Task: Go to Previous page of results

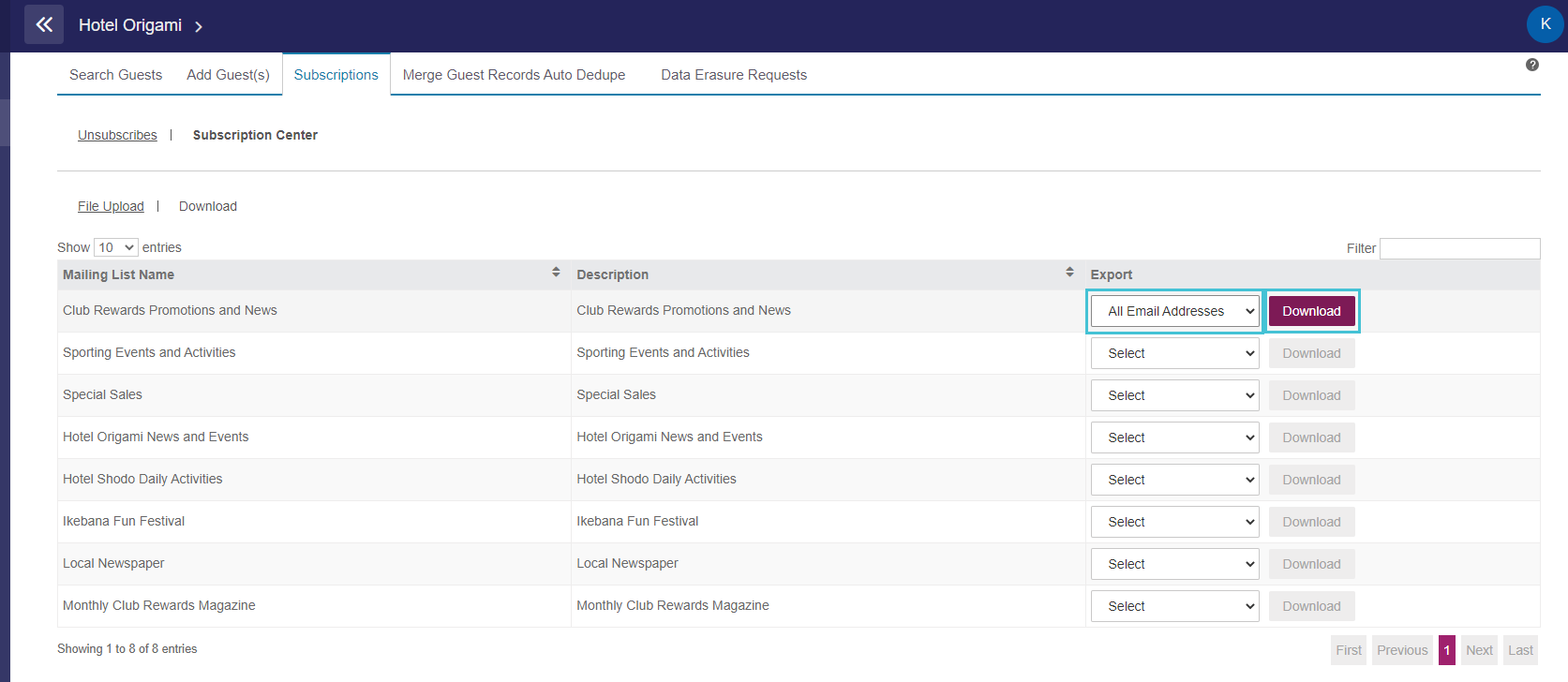Action: [1402, 650]
